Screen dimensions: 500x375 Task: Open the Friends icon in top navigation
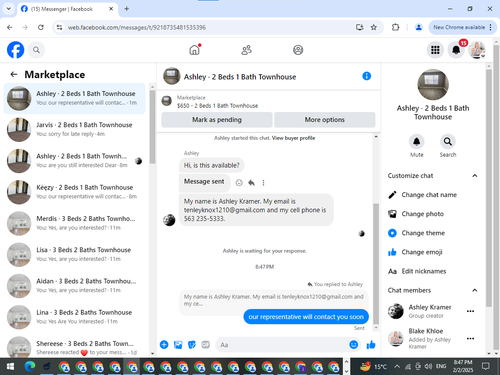click(246, 50)
